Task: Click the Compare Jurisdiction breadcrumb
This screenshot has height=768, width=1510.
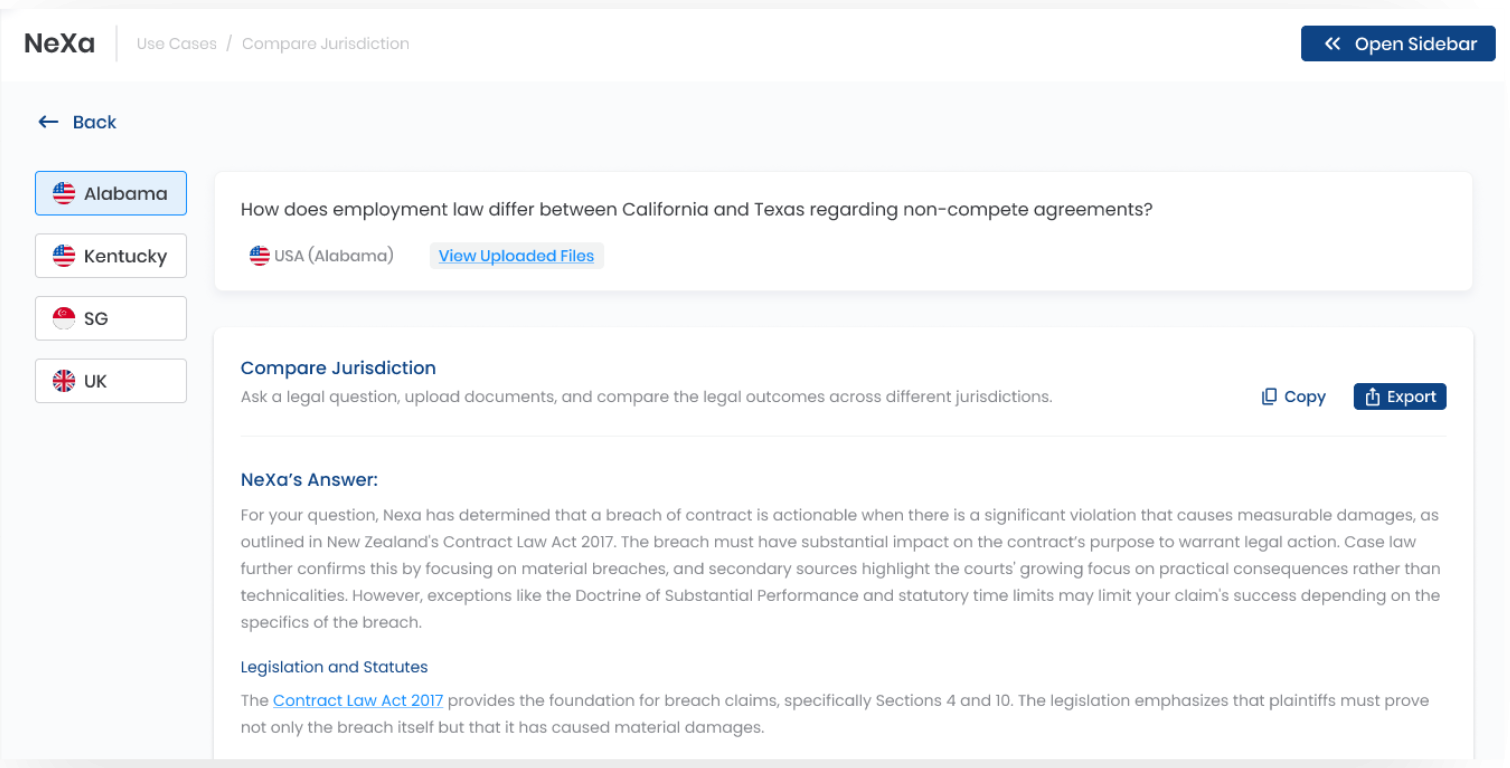Action: (326, 44)
